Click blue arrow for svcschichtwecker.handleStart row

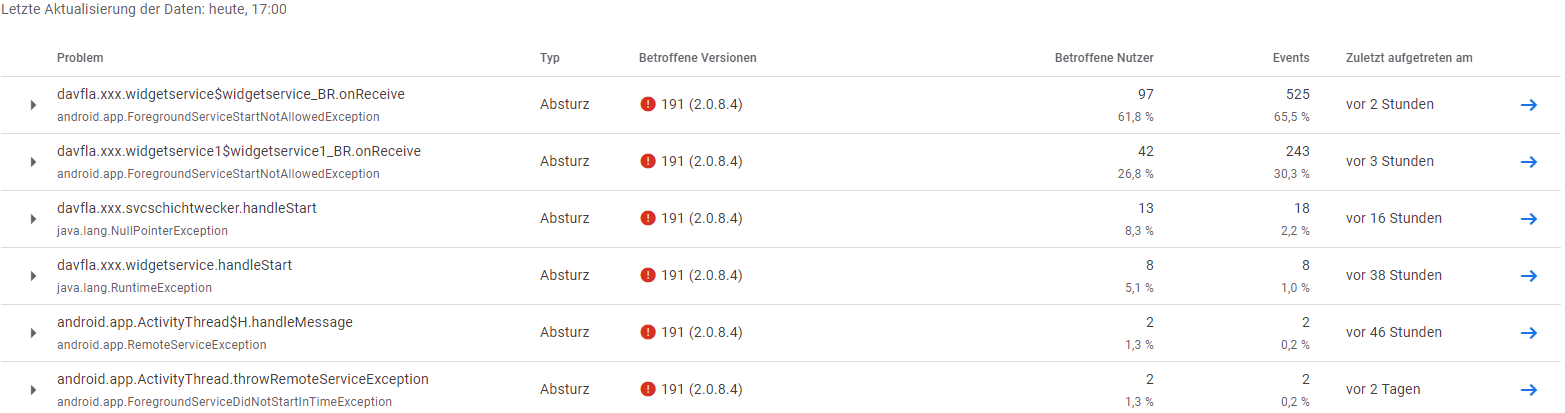(x=1528, y=218)
